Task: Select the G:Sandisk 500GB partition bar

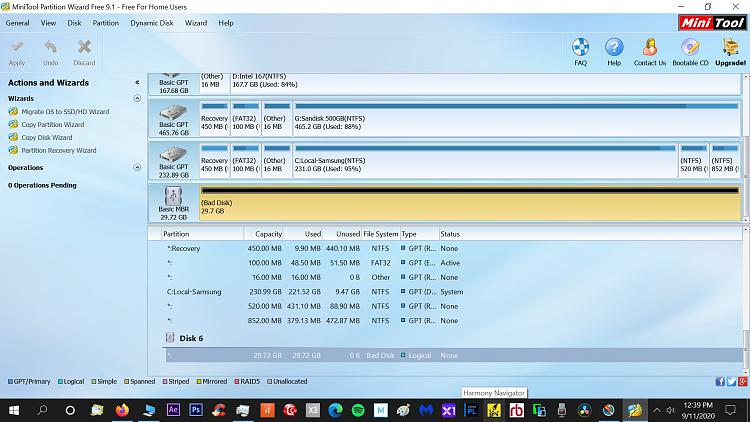Action: 517,119
